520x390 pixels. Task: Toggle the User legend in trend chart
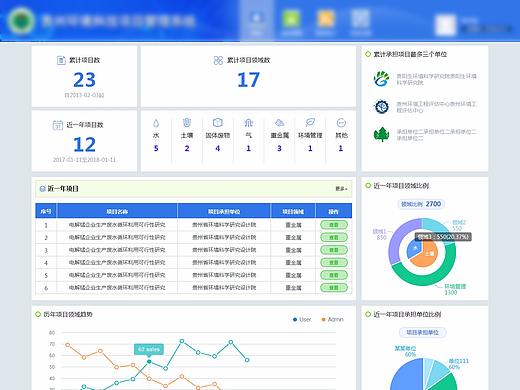pos(302,319)
